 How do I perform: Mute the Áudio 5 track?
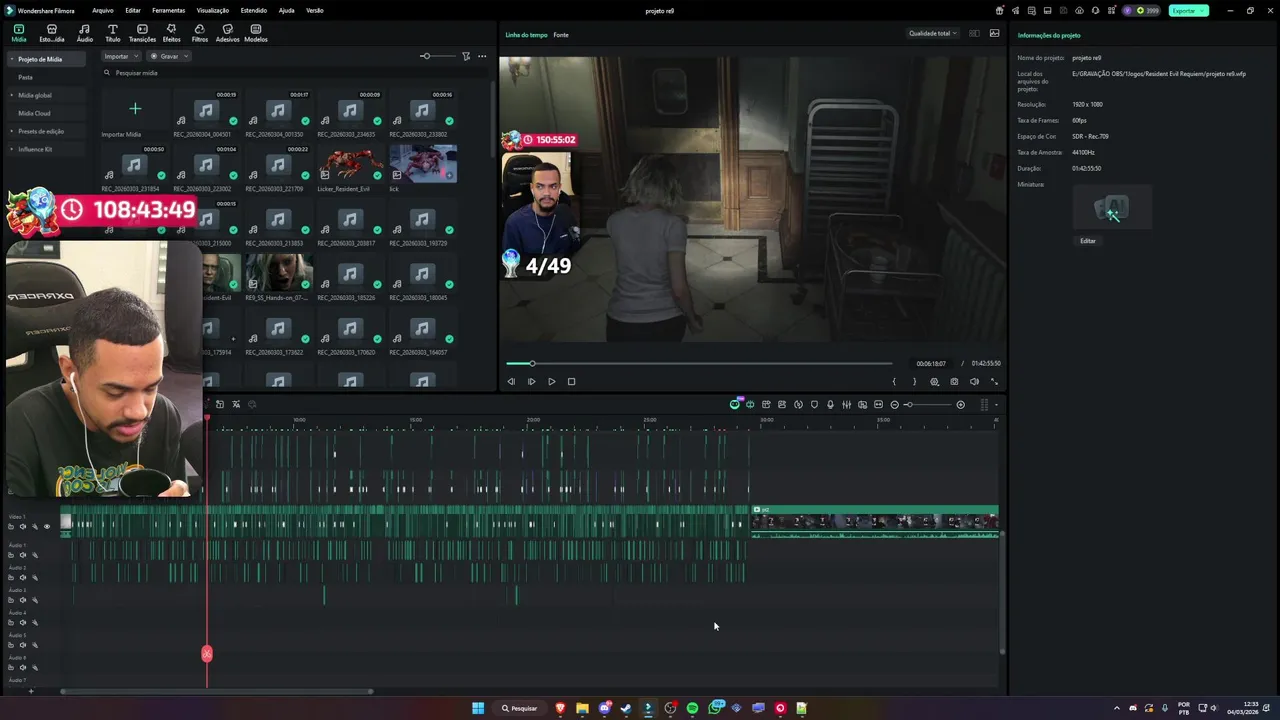pos(23,645)
